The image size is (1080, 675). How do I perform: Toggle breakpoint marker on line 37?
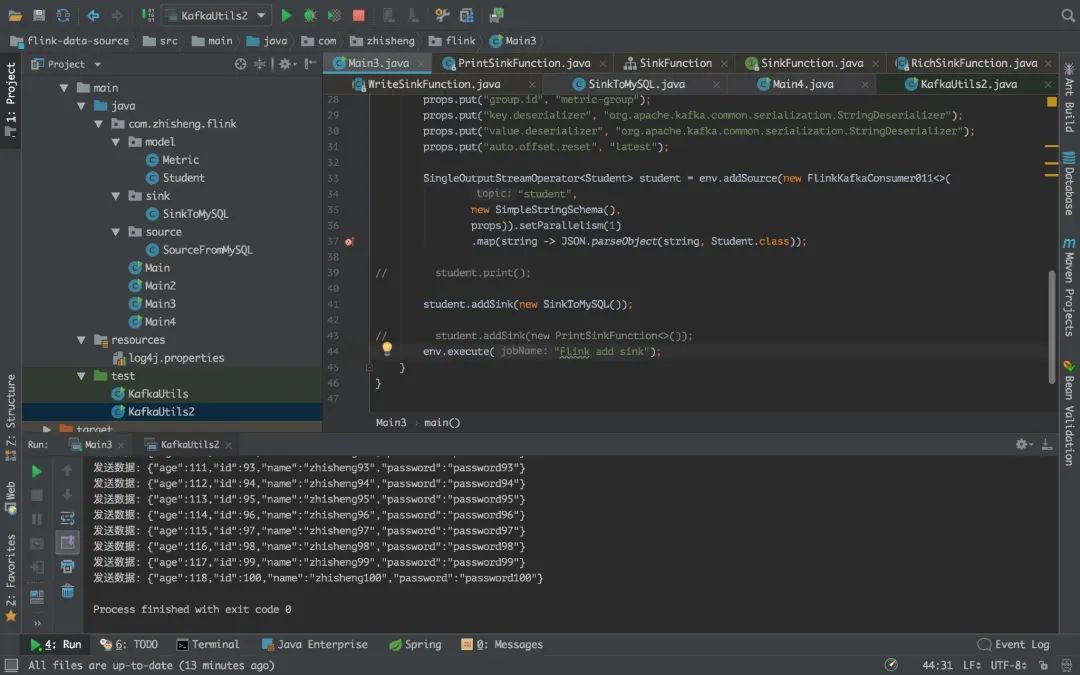349,241
